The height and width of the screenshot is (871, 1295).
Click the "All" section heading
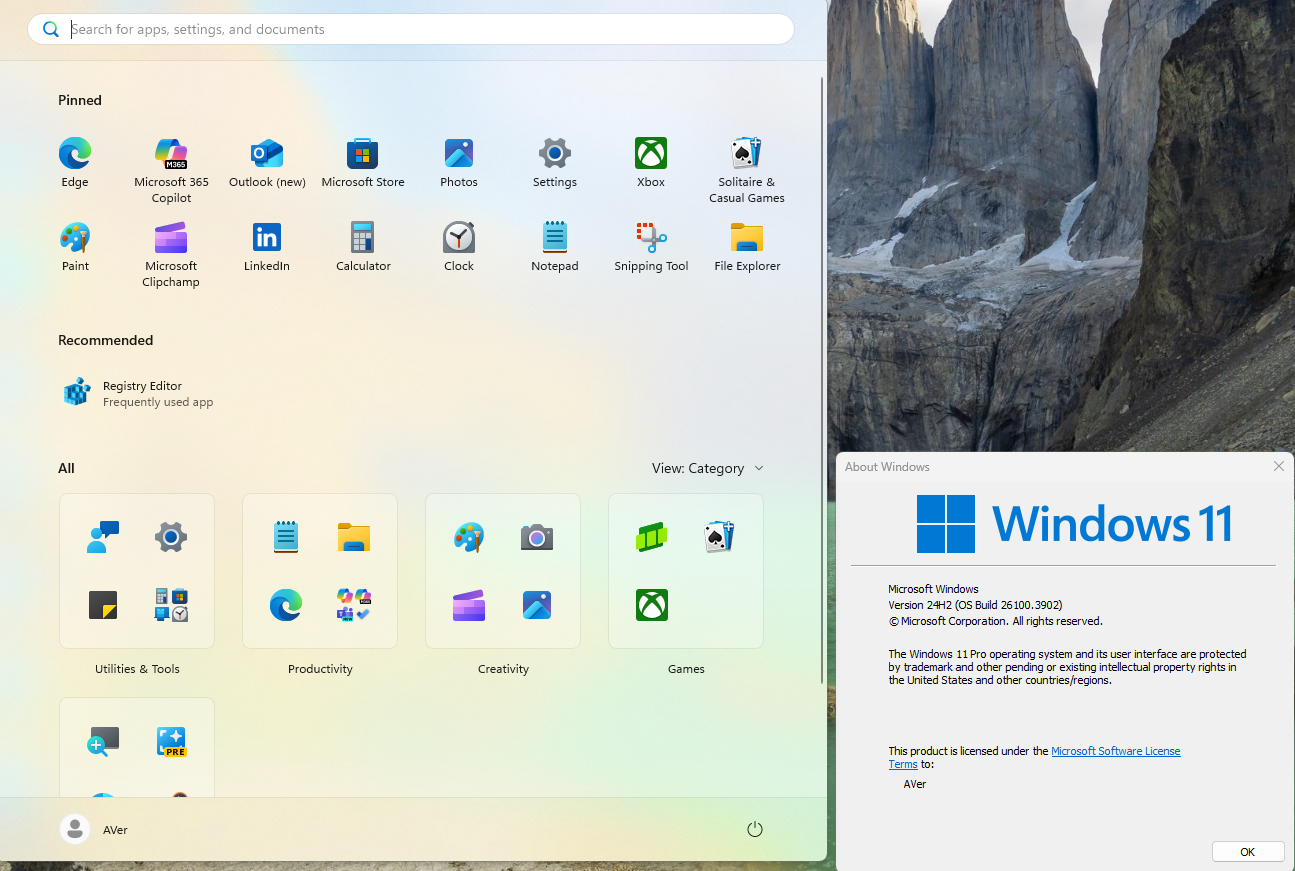66,468
